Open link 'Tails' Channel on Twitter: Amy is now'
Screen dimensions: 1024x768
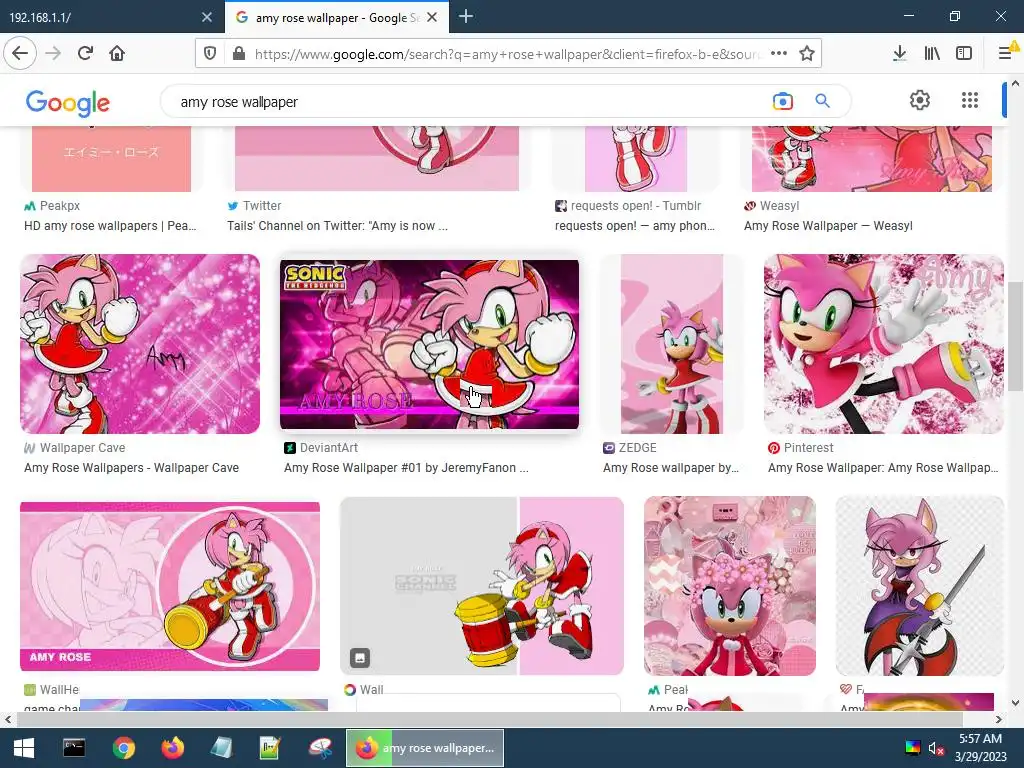coord(337,226)
